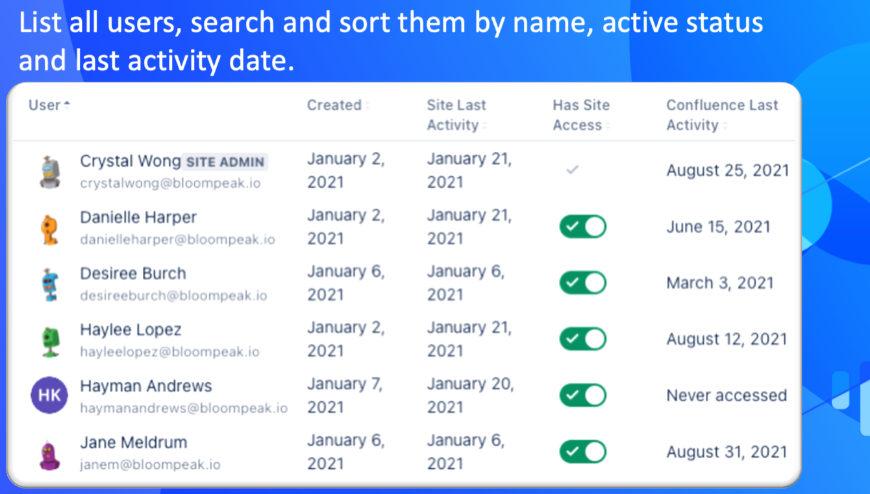Open Crystal Wong's user name link
The height and width of the screenshot is (494, 870).
(x=129, y=161)
